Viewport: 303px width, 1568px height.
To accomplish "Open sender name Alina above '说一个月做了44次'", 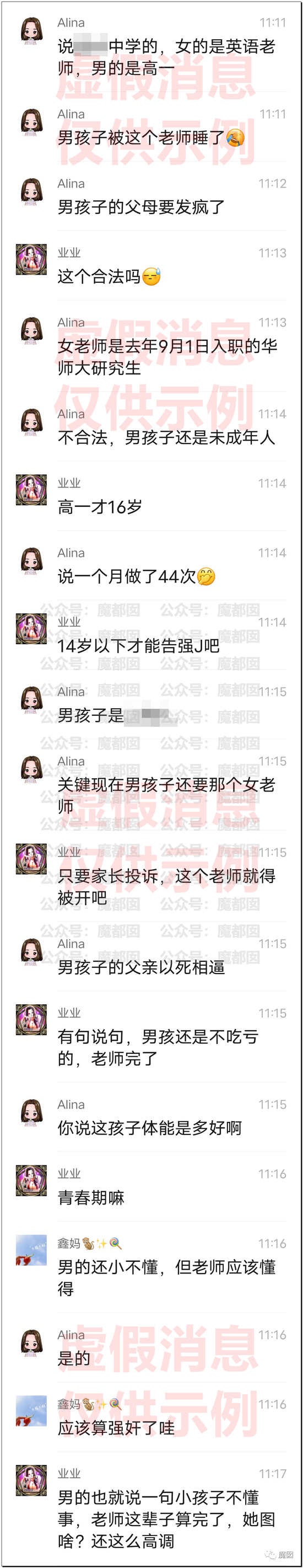I will click(71, 553).
